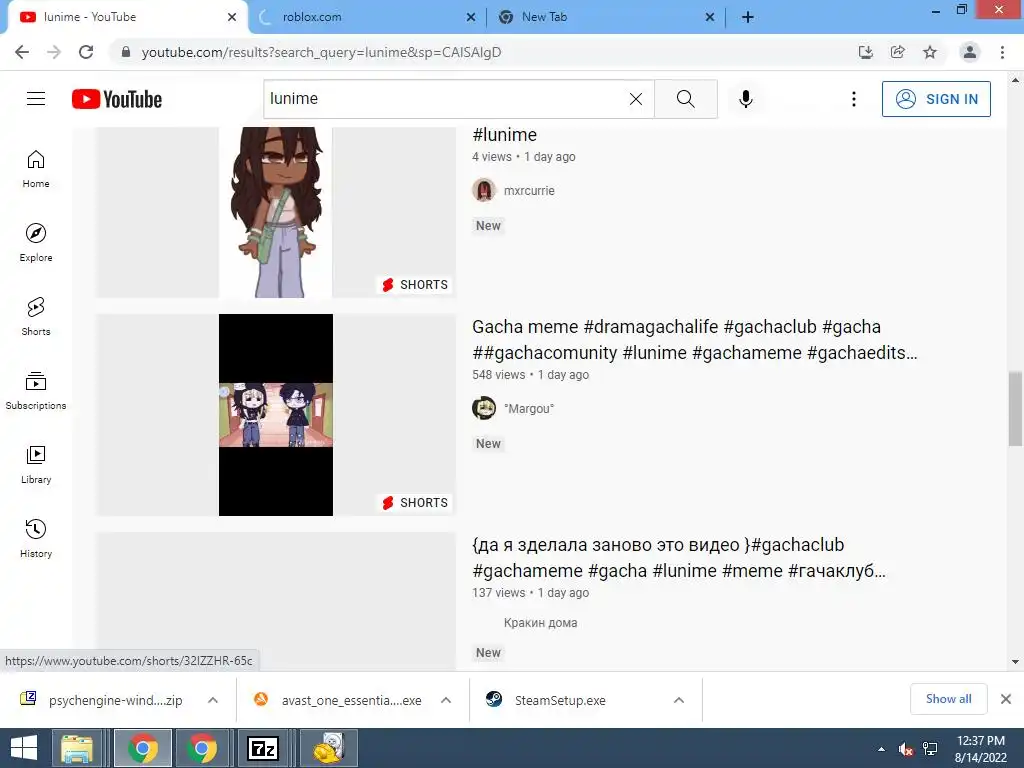Close the downloads bar
The width and height of the screenshot is (1024, 768).
coord(1006,699)
